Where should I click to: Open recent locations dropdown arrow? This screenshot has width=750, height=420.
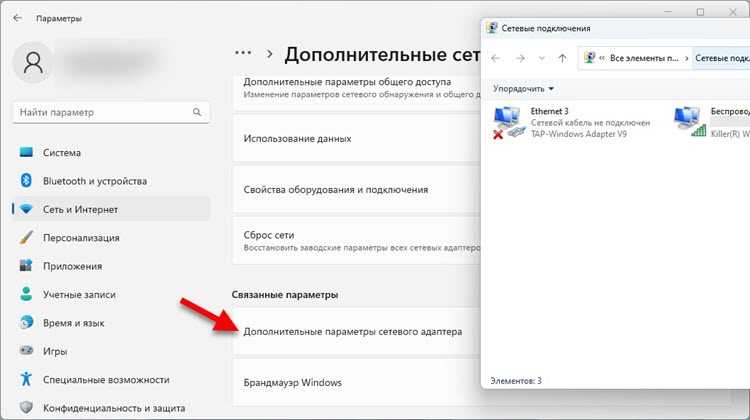(x=541, y=58)
